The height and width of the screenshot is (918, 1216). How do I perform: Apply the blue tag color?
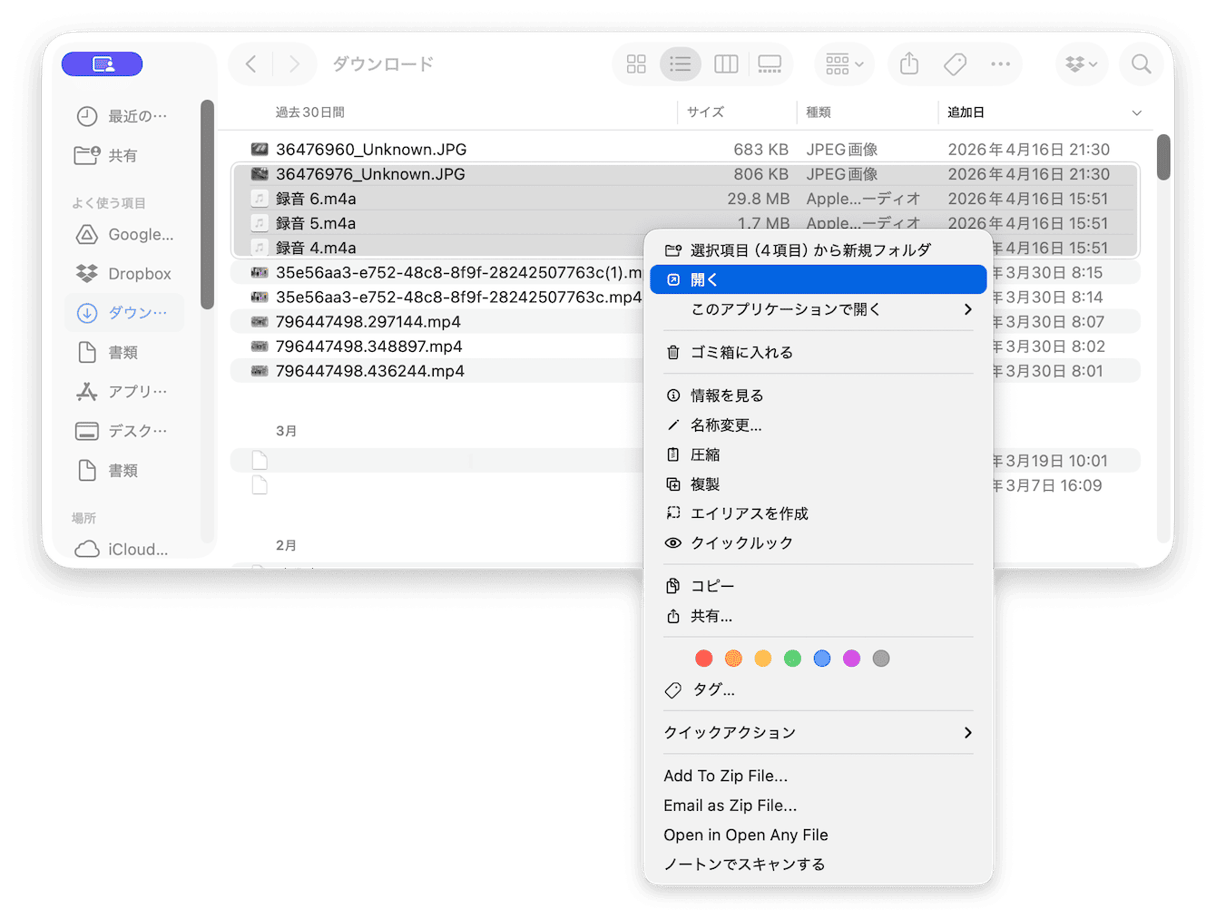[x=822, y=658]
